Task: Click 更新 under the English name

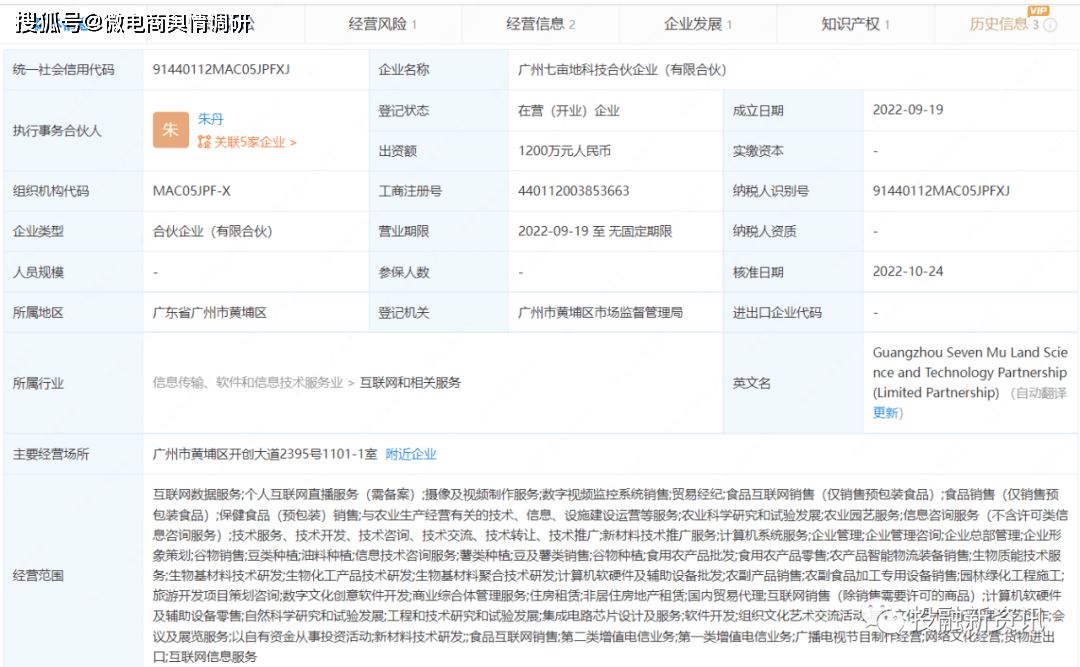Action: 886,412
